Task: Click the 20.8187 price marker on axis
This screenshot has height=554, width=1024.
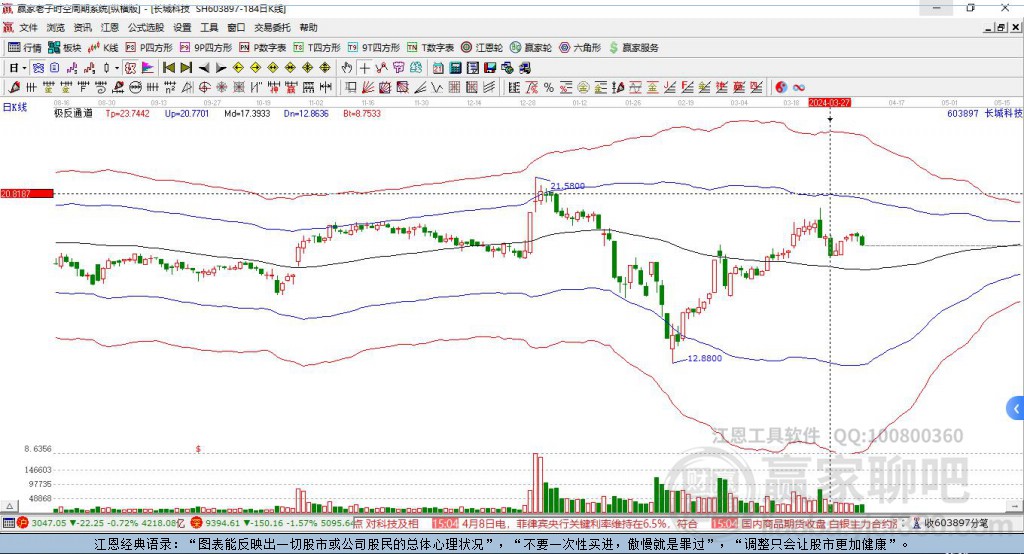Action: (x=27, y=193)
